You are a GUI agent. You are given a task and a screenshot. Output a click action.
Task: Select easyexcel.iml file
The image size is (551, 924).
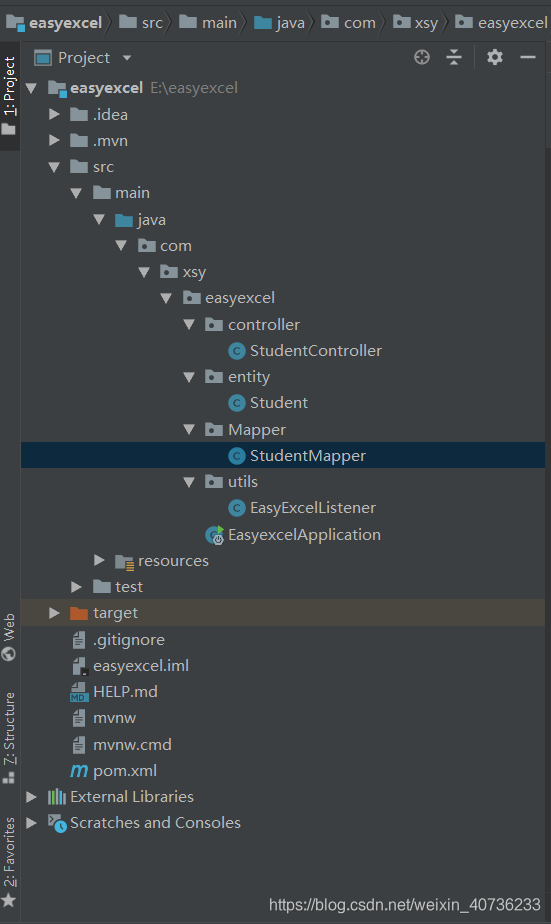tap(141, 666)
